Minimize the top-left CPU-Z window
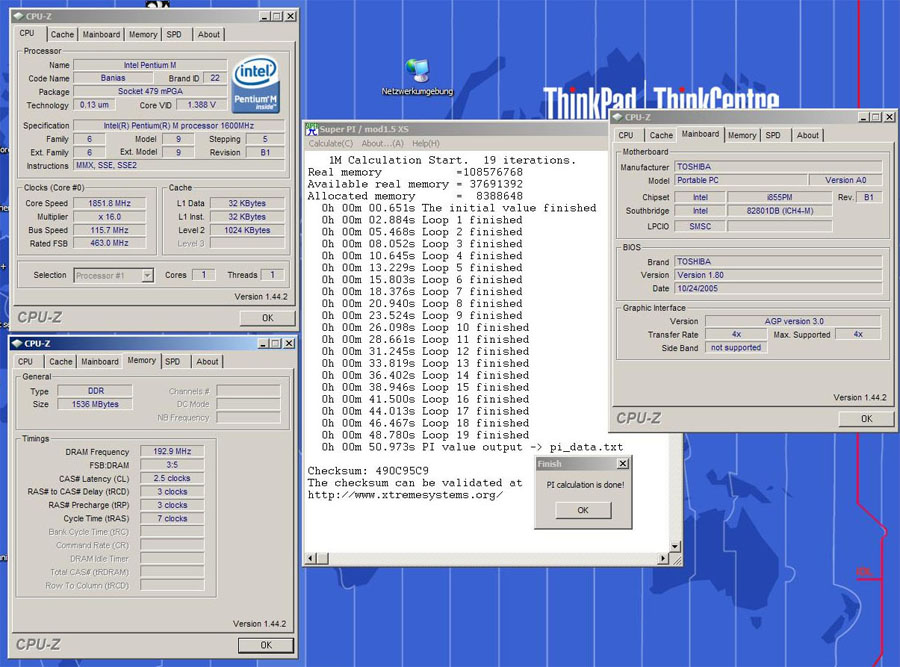The height and width of the screenshot is (667, 900). pyautogui.click(x=264, y=16)
